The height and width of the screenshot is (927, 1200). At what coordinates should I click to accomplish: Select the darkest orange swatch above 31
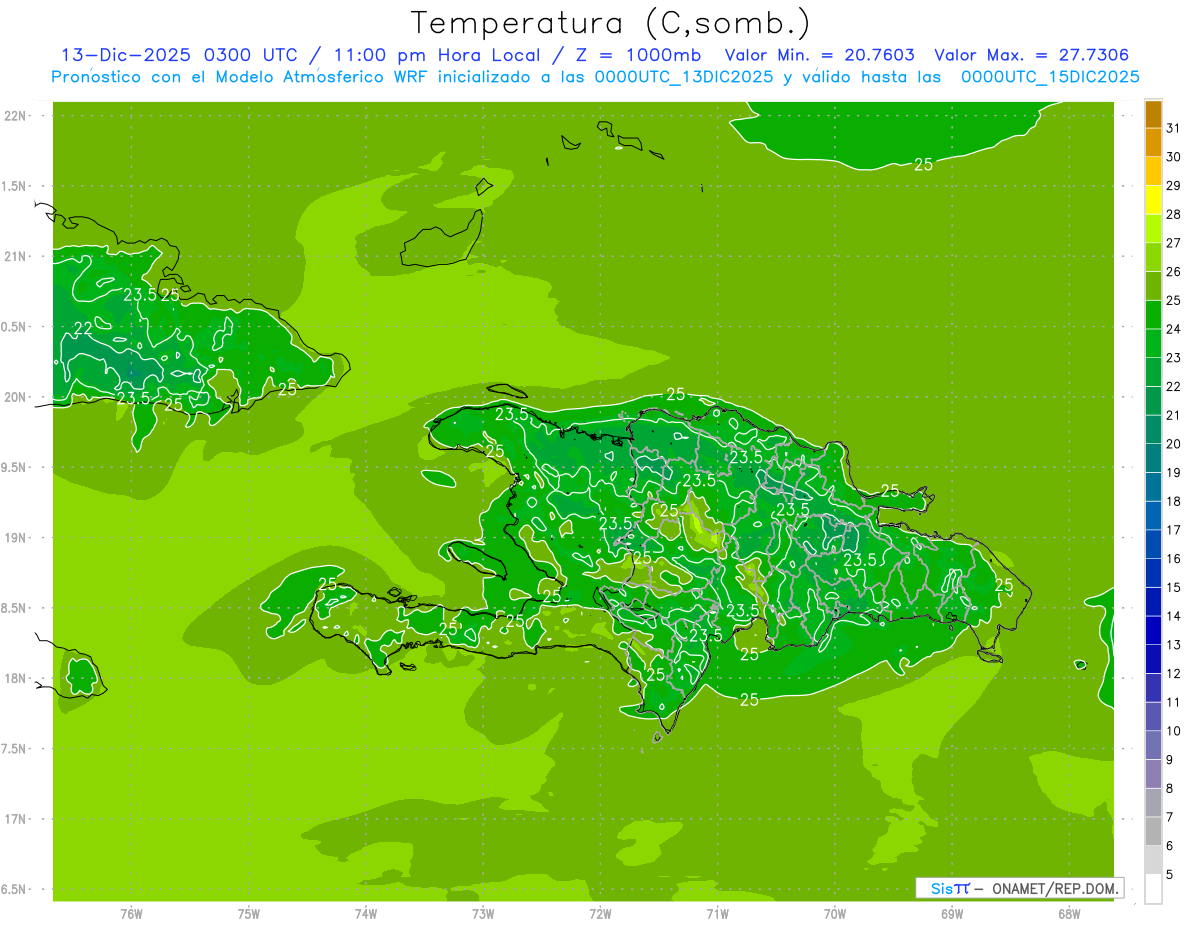click(1153, 115)
